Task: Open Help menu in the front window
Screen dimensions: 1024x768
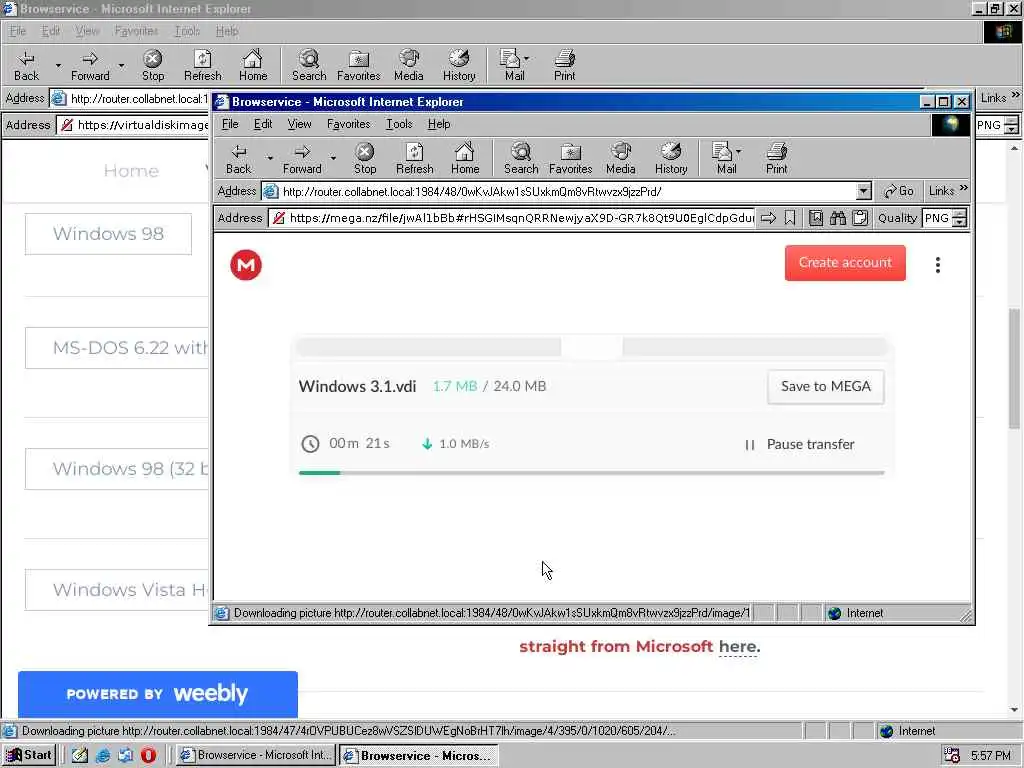Action: (x=439, y=124)
